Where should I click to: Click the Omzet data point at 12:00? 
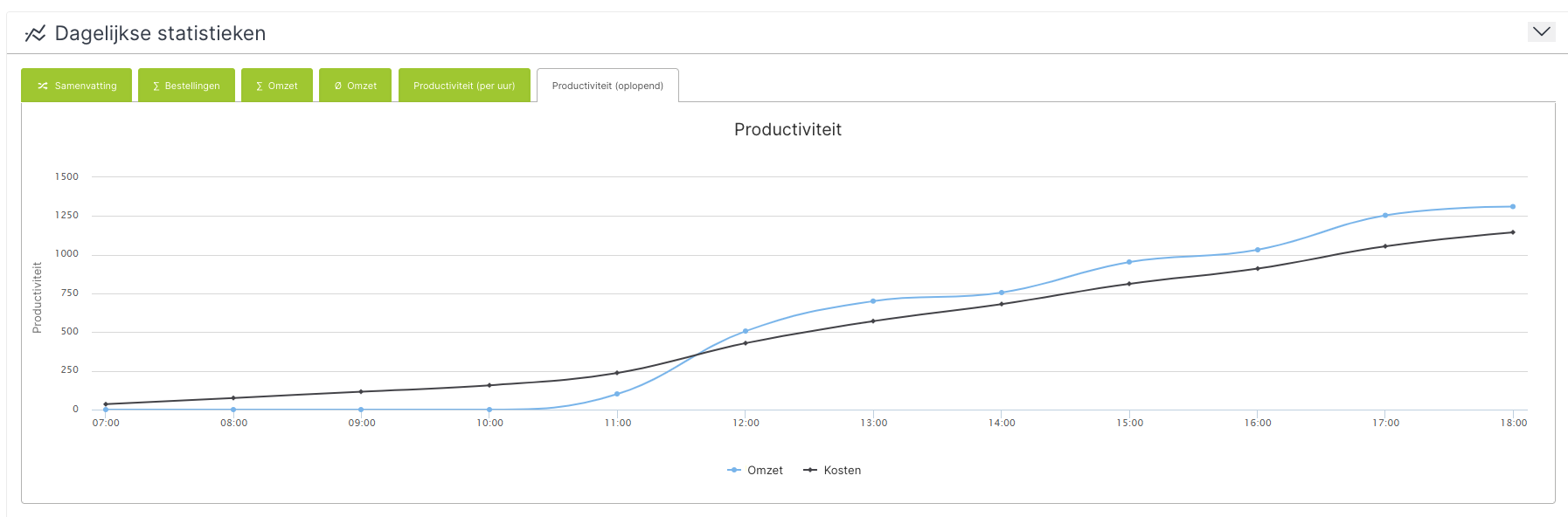tap(746, 331)
